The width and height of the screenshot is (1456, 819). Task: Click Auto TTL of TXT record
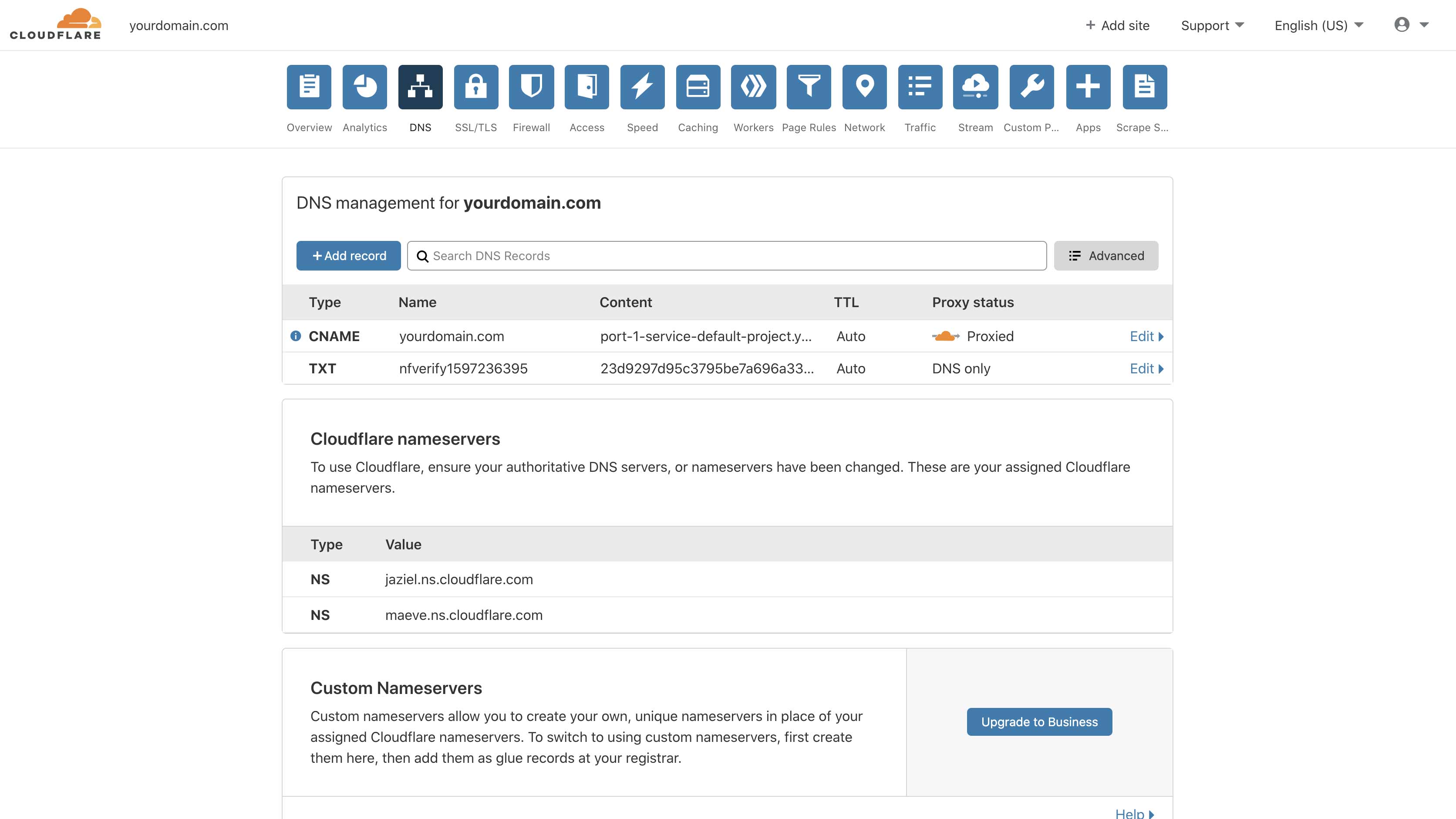(851, 369)
